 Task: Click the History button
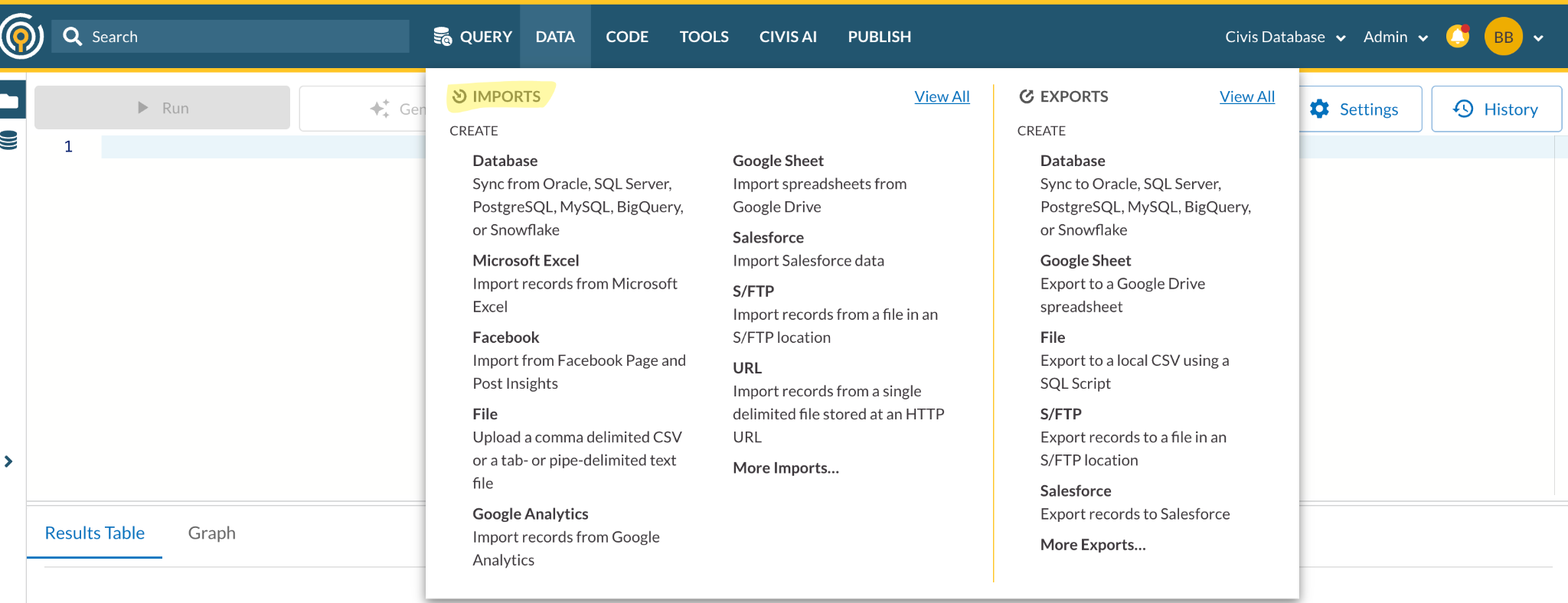[x=1496, y=109]
